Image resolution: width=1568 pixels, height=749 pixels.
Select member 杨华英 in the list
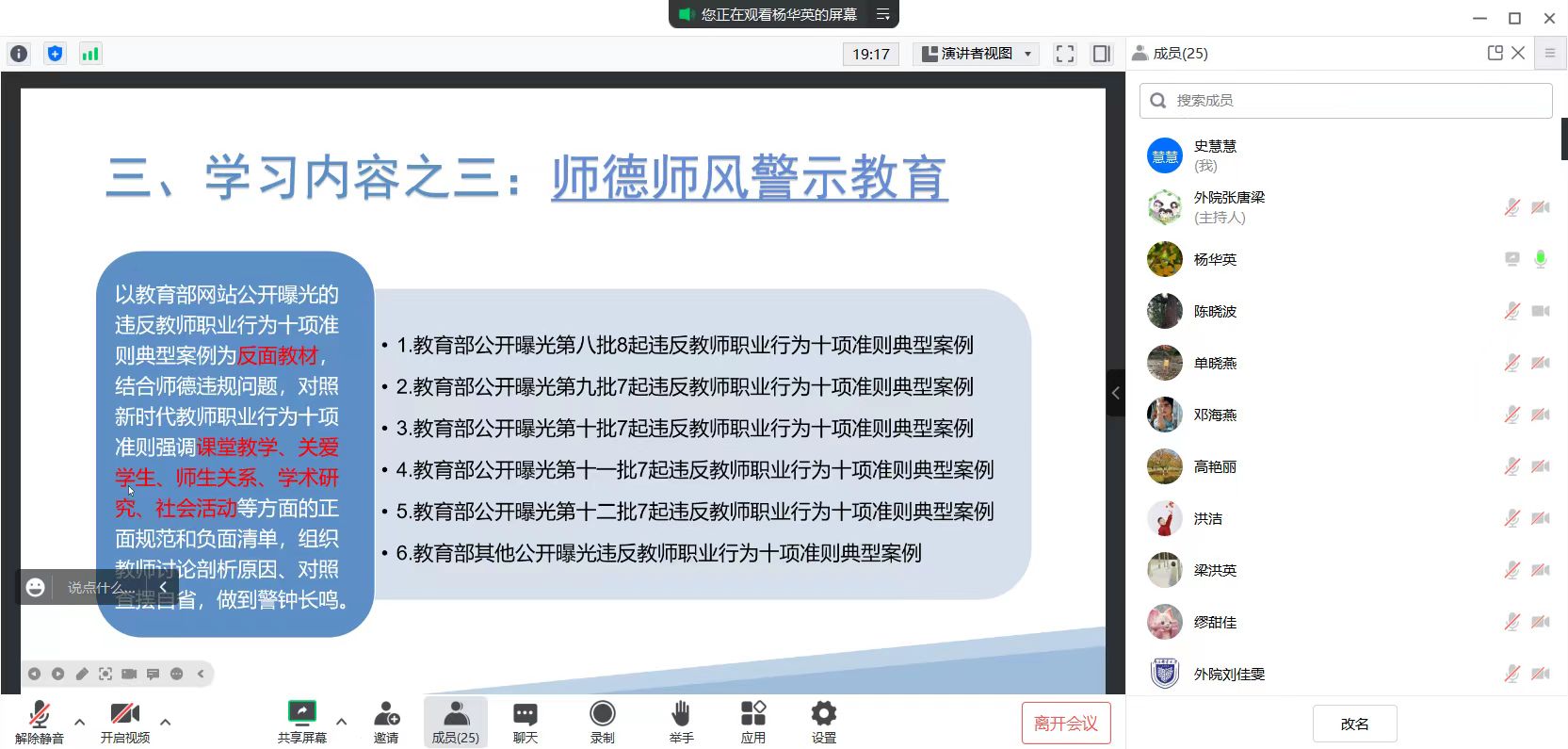tap(1215, 259)
